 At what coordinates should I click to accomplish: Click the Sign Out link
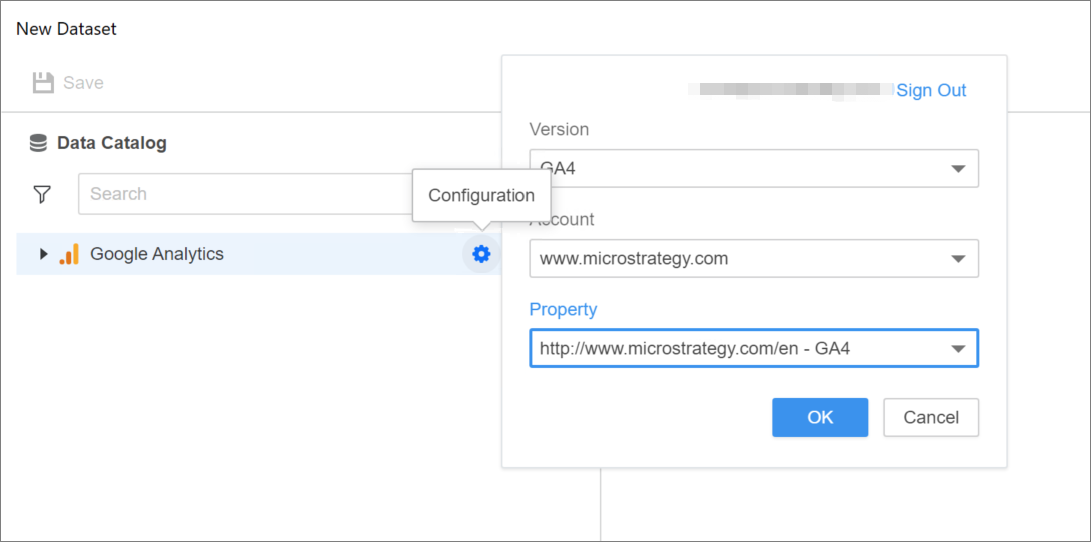click(931, 90)
